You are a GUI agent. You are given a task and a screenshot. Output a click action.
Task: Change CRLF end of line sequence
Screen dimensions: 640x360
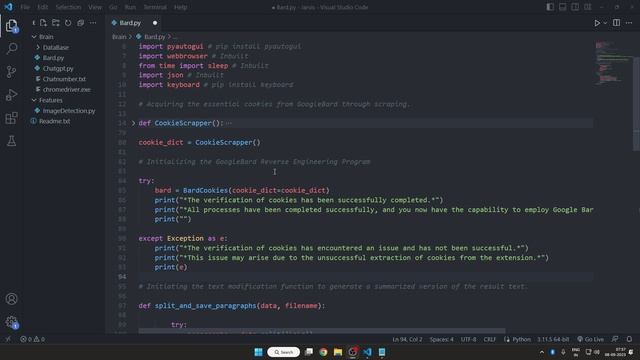click(x=489, y=339)
